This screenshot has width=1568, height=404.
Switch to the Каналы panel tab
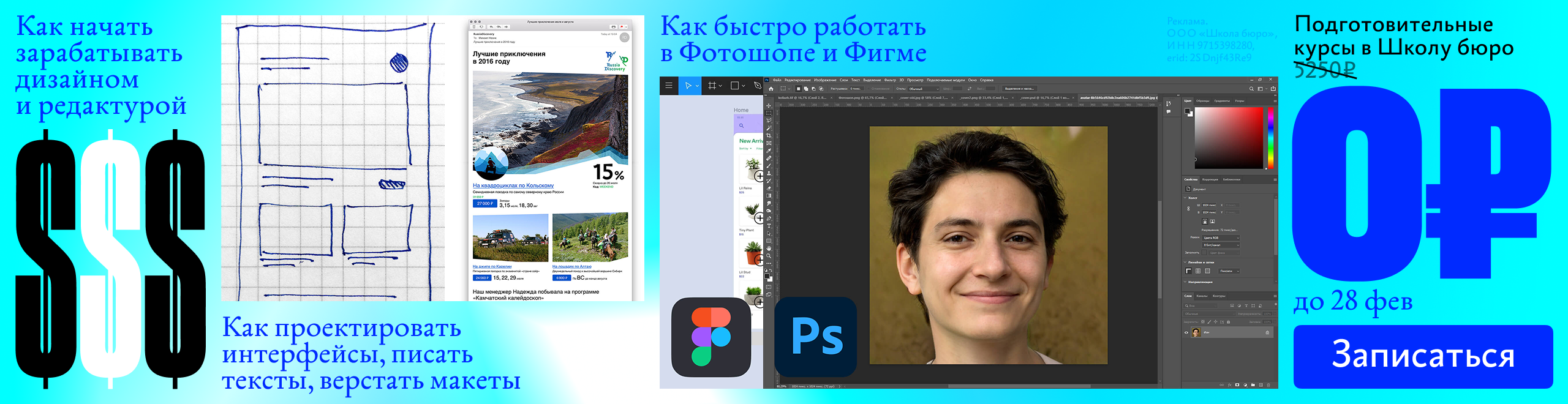[1202, 296]
